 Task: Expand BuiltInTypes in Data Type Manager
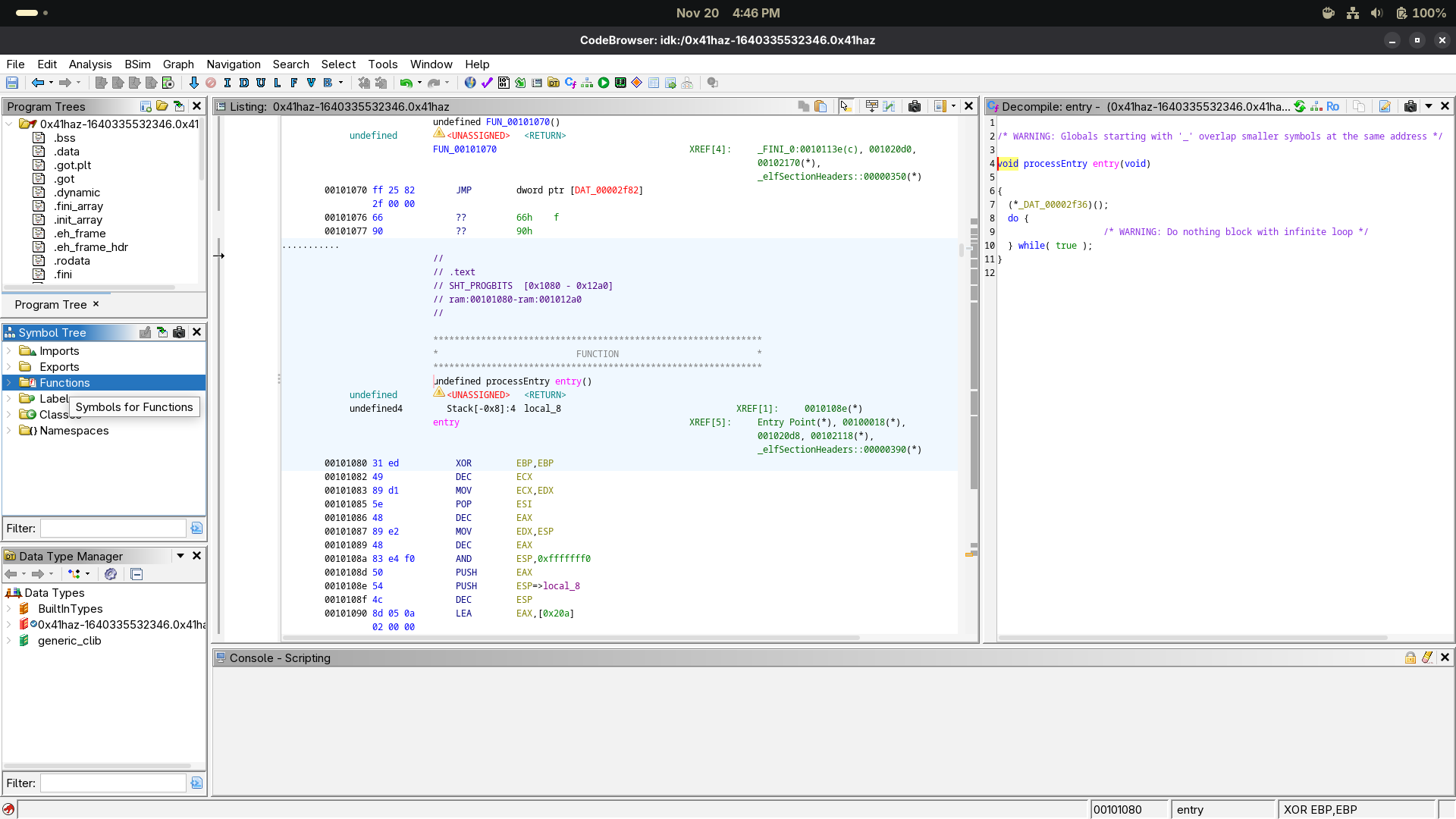tap(9, 609)
